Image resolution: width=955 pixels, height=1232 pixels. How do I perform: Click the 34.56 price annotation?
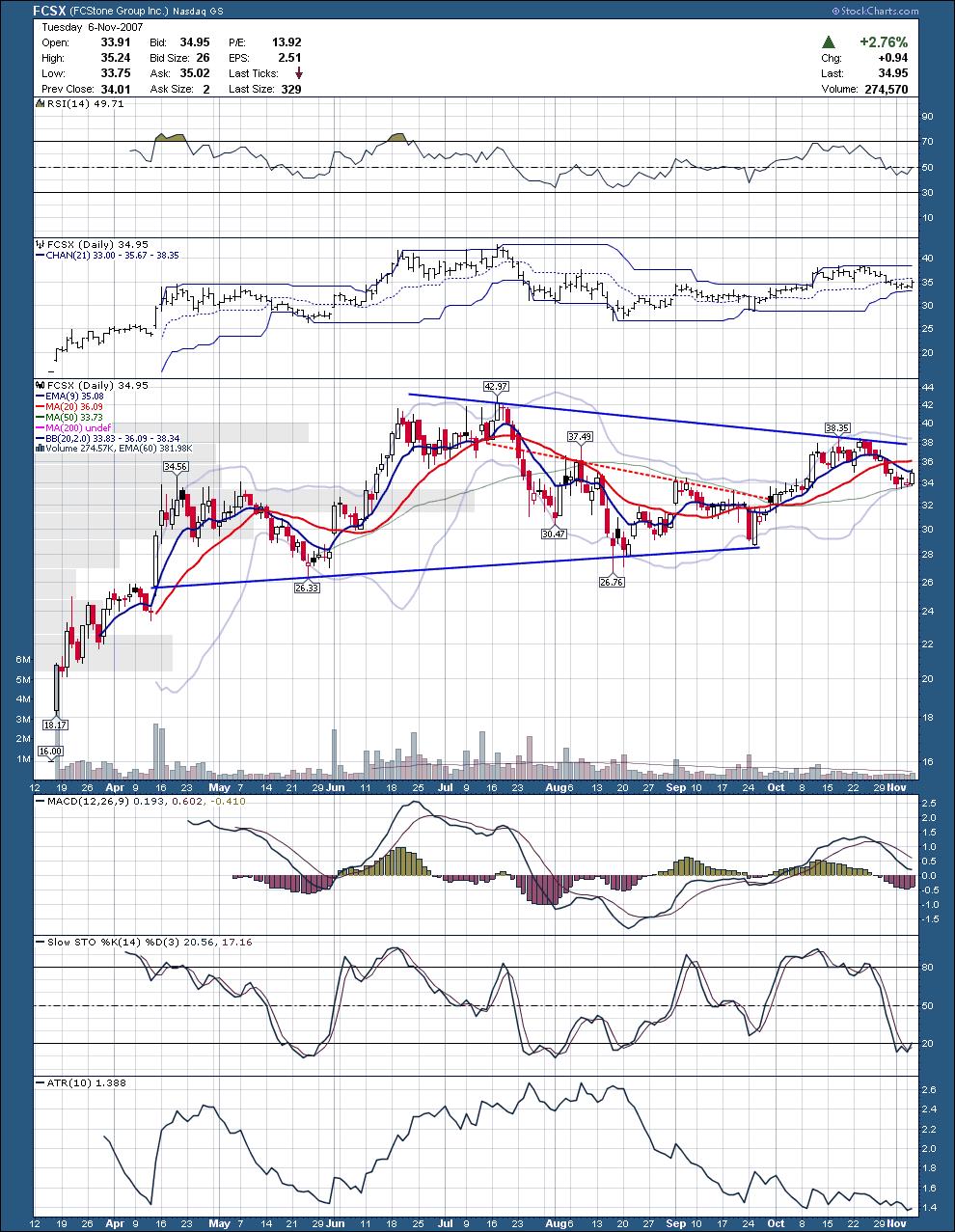click(x=175, y=466)
